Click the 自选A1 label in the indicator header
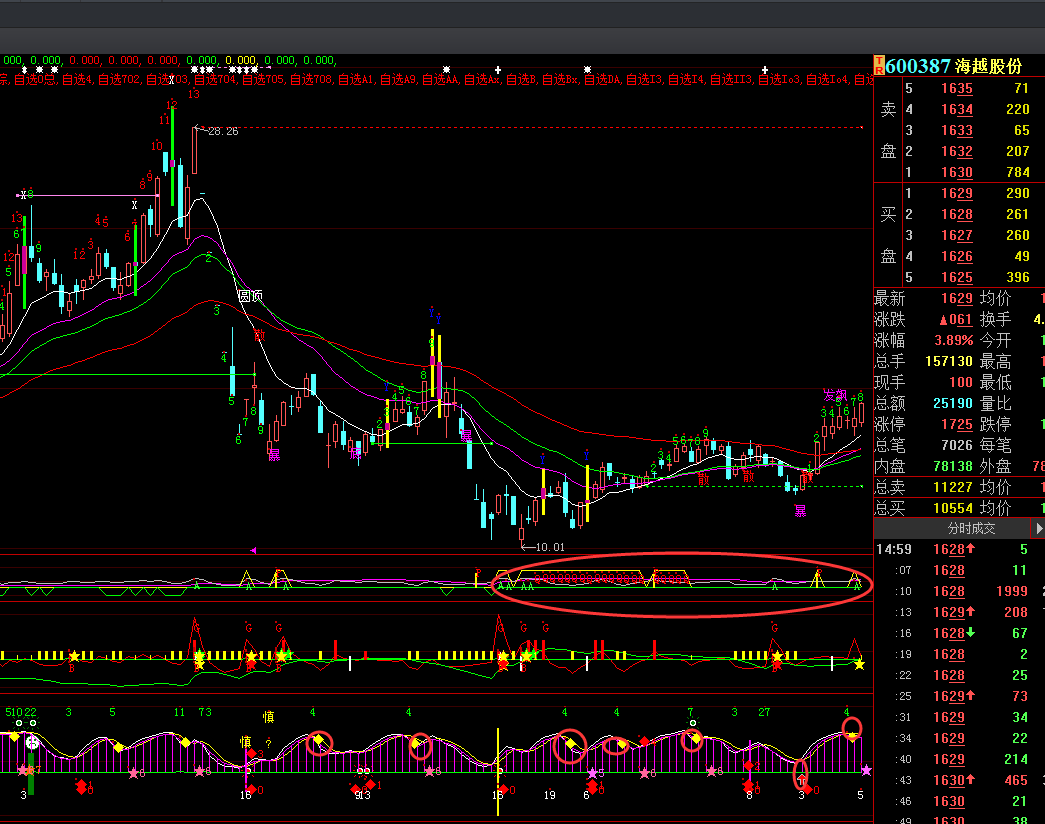Viewport: 1045px width, 824px height. tap(355, 80)
